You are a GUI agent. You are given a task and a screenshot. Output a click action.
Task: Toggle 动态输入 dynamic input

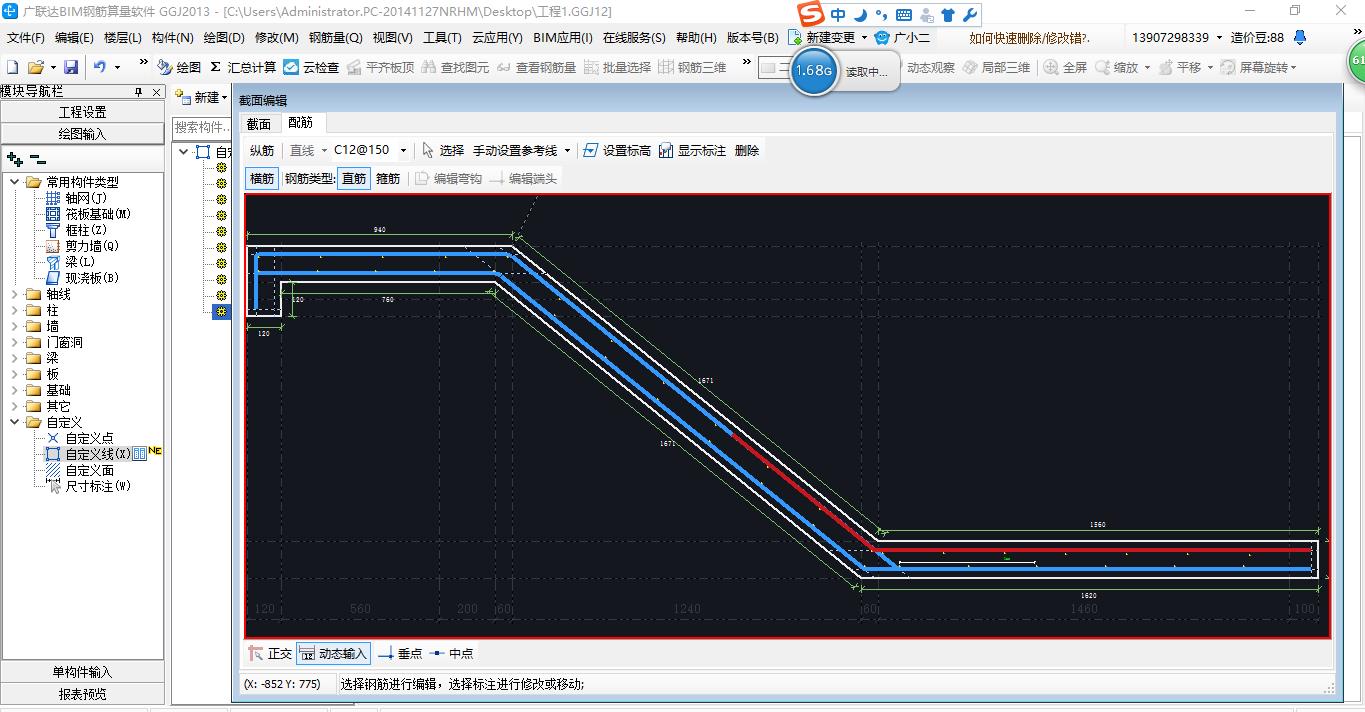tap(334, 653)
